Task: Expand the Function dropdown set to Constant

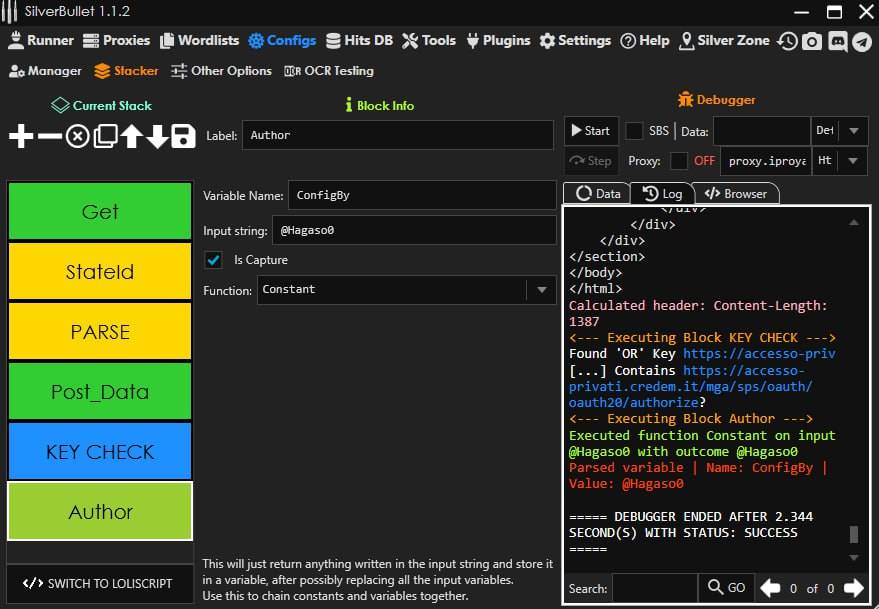Action: 541,290
